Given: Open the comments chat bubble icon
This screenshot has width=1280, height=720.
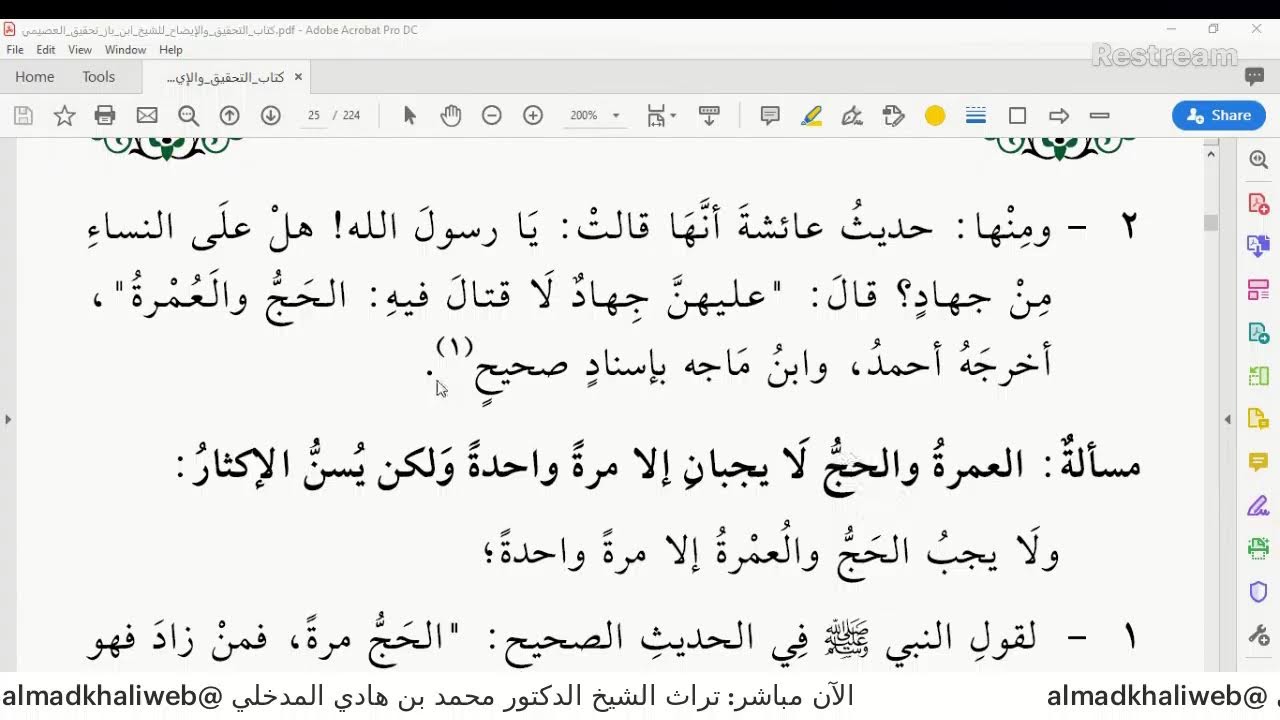Looking at the screenshot, I should pos(1254,77).
